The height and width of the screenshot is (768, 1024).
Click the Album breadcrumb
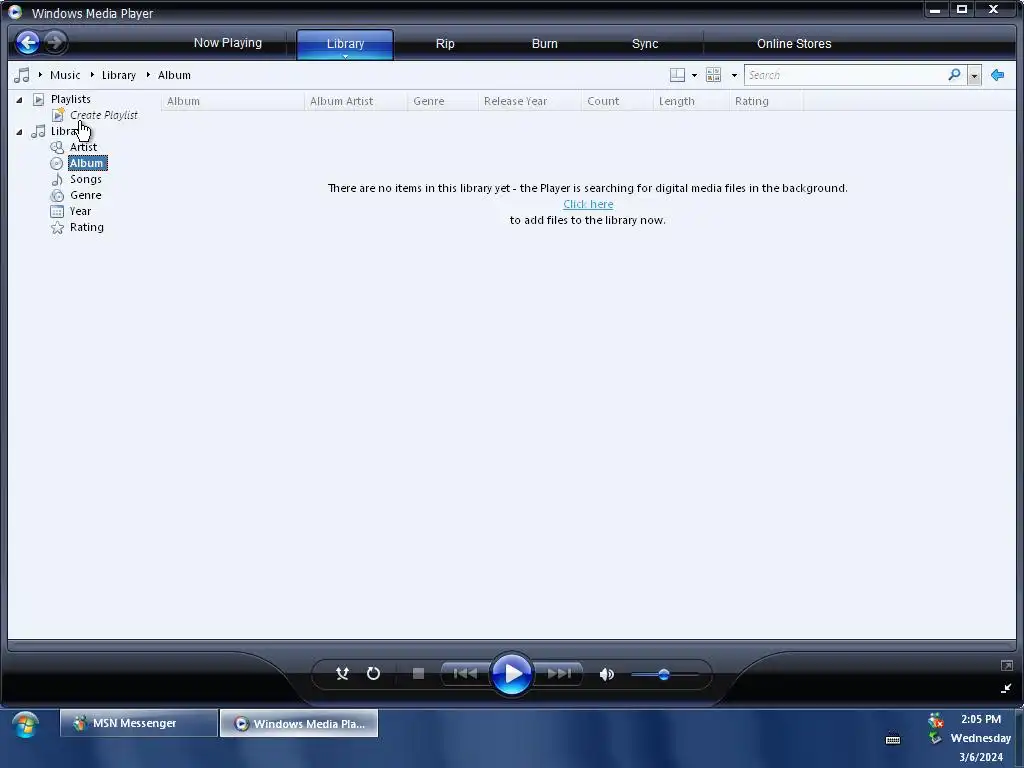(174, 75)
